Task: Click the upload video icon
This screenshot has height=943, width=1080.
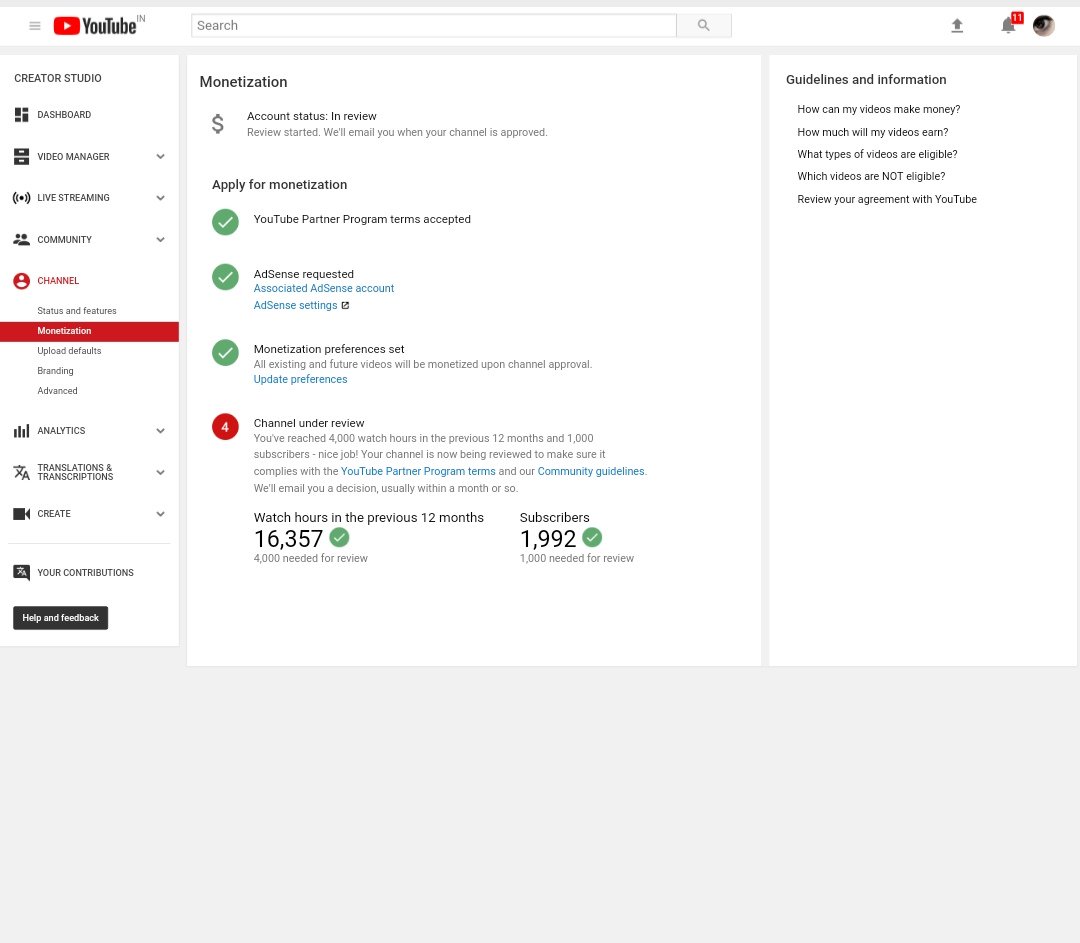Action: pyautogui.click(x=957, y=26)
